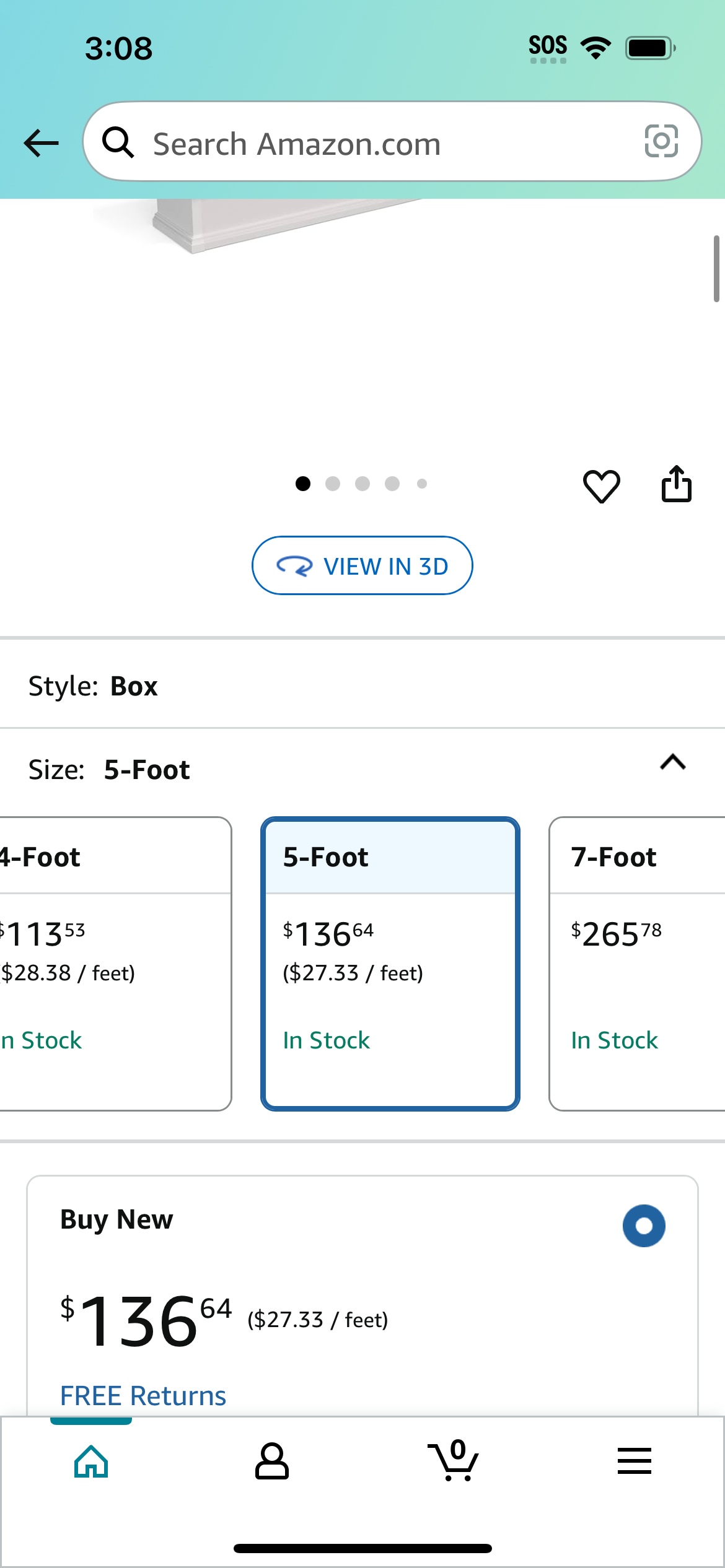
Task: Open the Home tab icon
Action: 91,1461
